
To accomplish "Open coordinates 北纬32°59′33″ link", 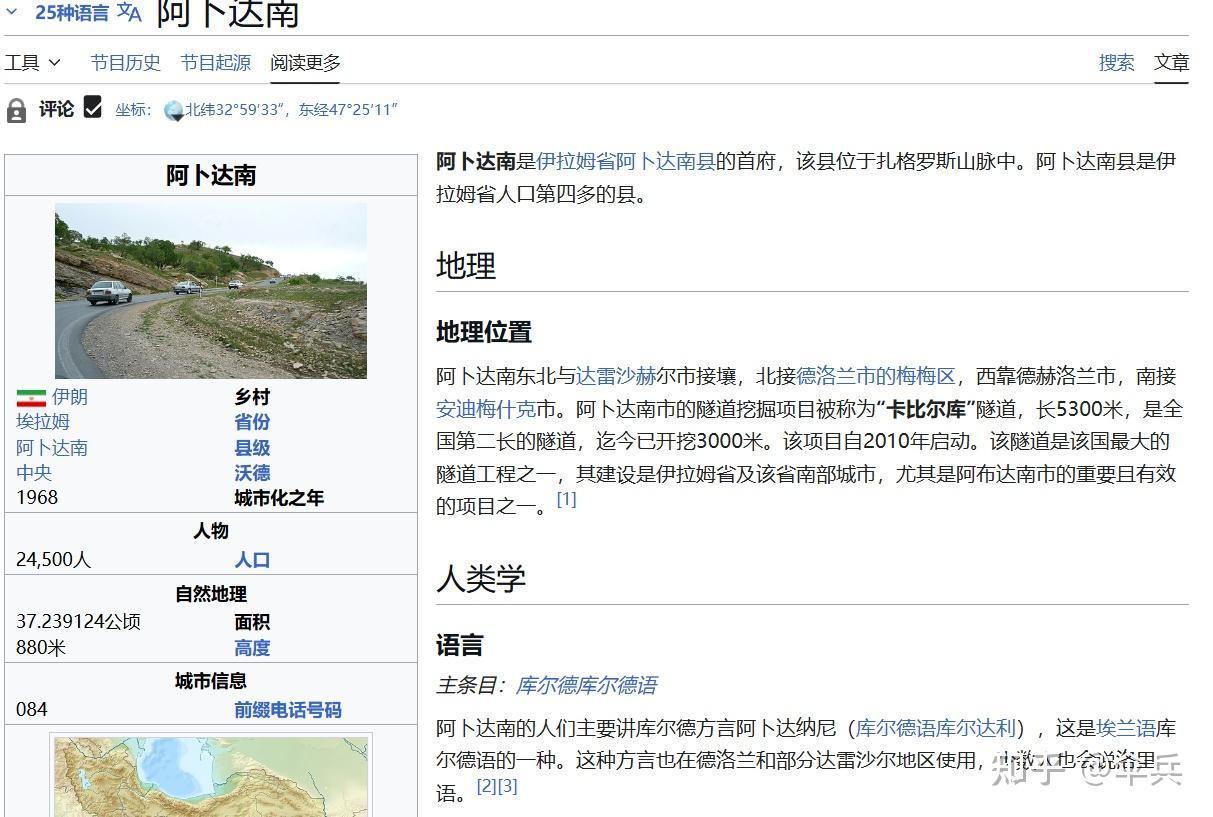I will (x=291, y=110).
